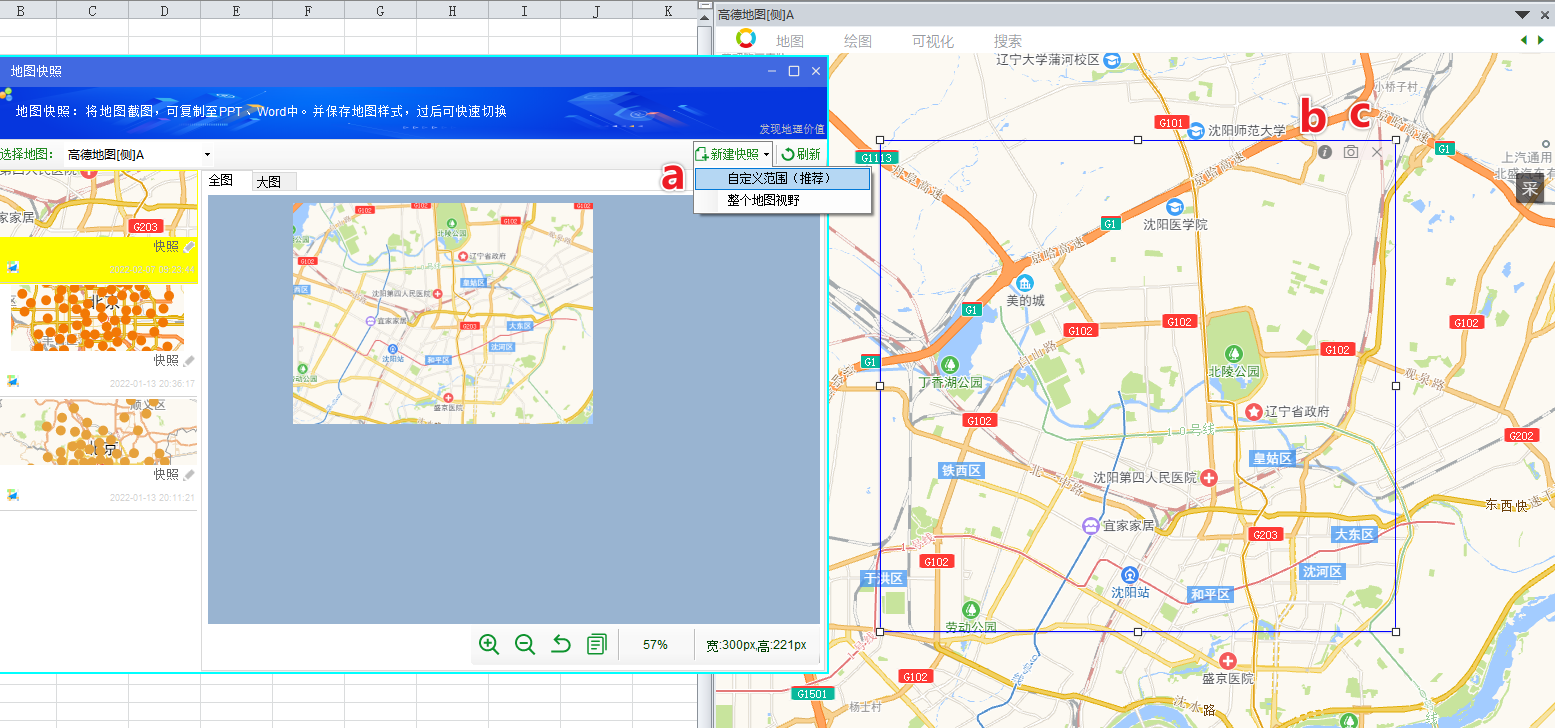Click the Shenyang map preview image
This screenshot has height=728, width=1555.
point(443,313)
